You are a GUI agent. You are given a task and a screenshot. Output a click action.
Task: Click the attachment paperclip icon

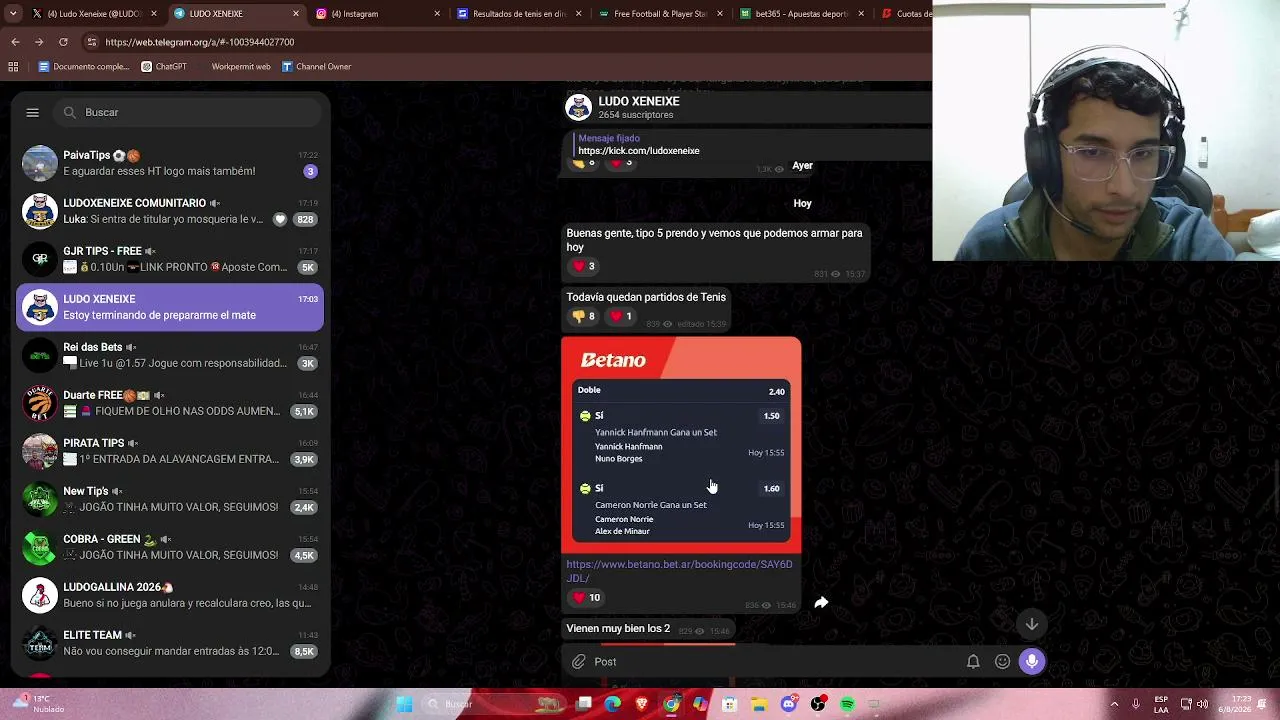(579, 662)
